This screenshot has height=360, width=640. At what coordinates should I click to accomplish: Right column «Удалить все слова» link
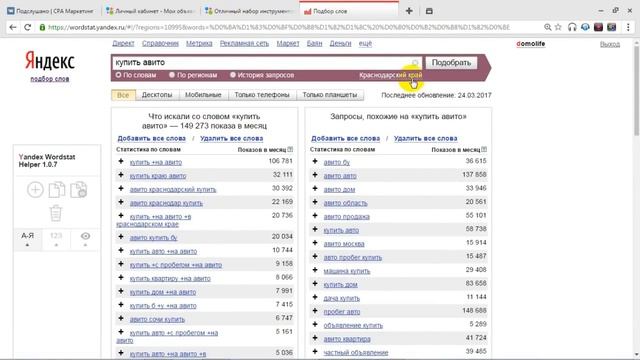[425, 138]
